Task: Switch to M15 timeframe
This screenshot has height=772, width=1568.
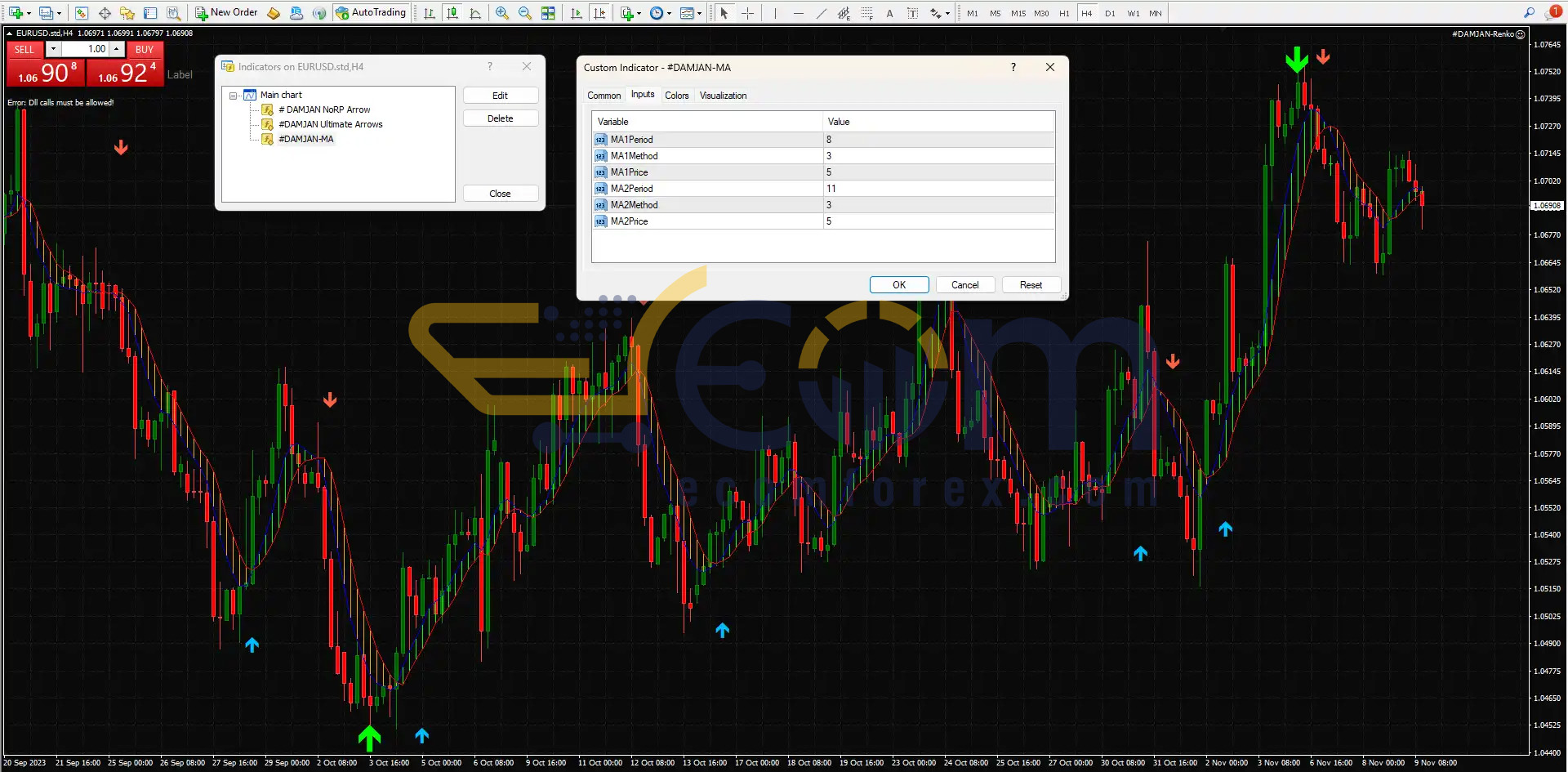Action: tap(1018, 13)
